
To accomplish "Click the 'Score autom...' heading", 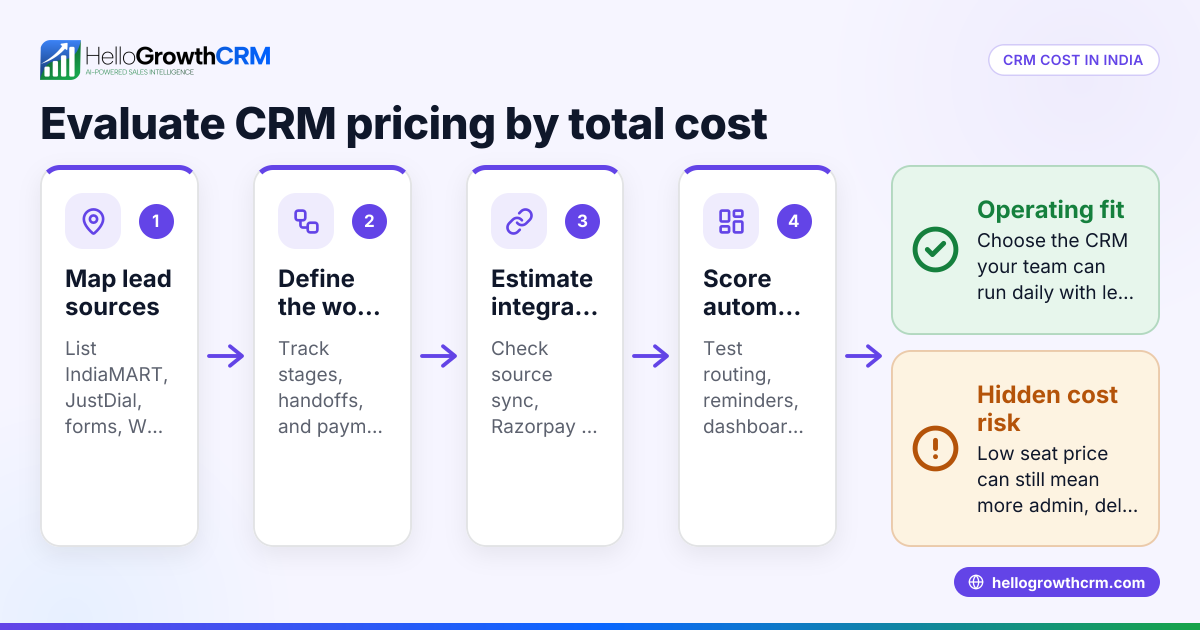I will tap(752, 293).
